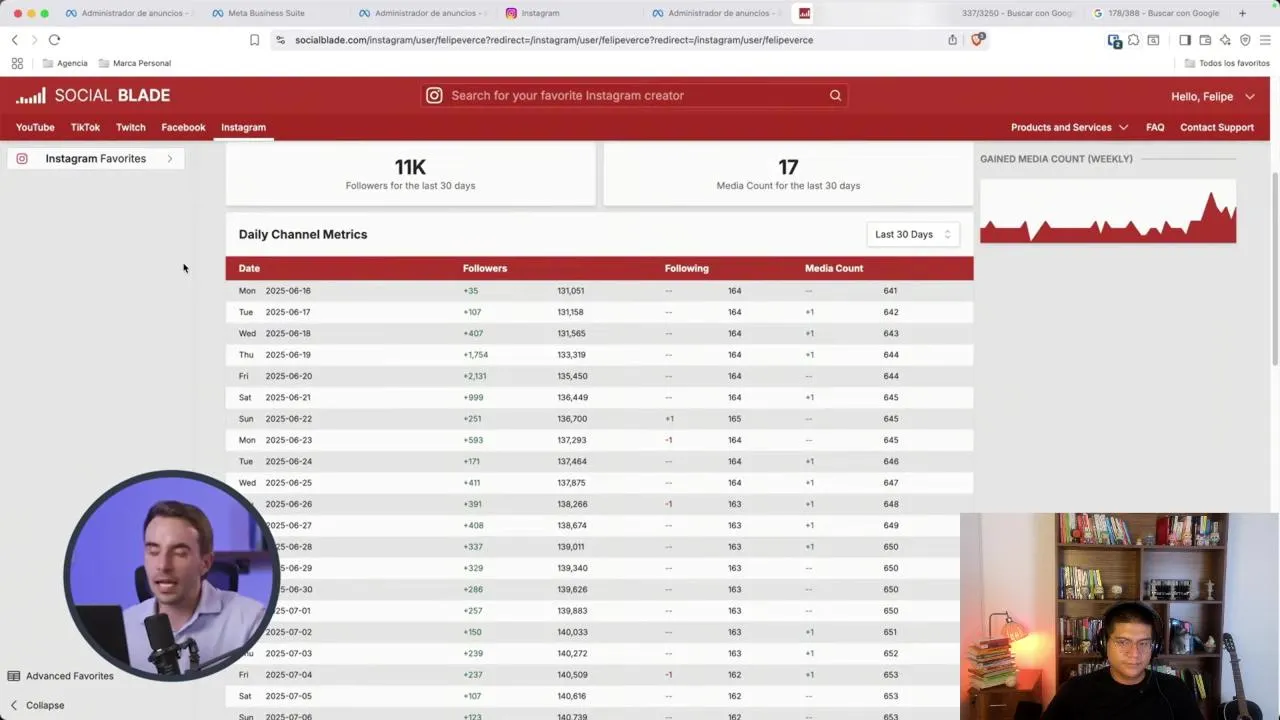Click the share icon in the address bar
Screen dimensions: 1280x720
point(952,40)
